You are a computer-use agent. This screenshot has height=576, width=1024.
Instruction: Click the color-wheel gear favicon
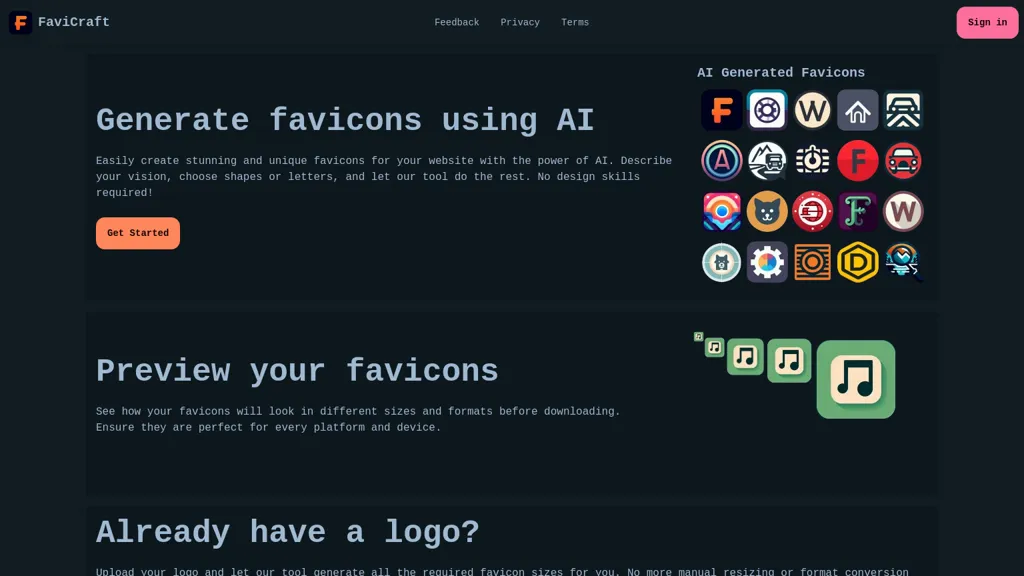point(767,262)
